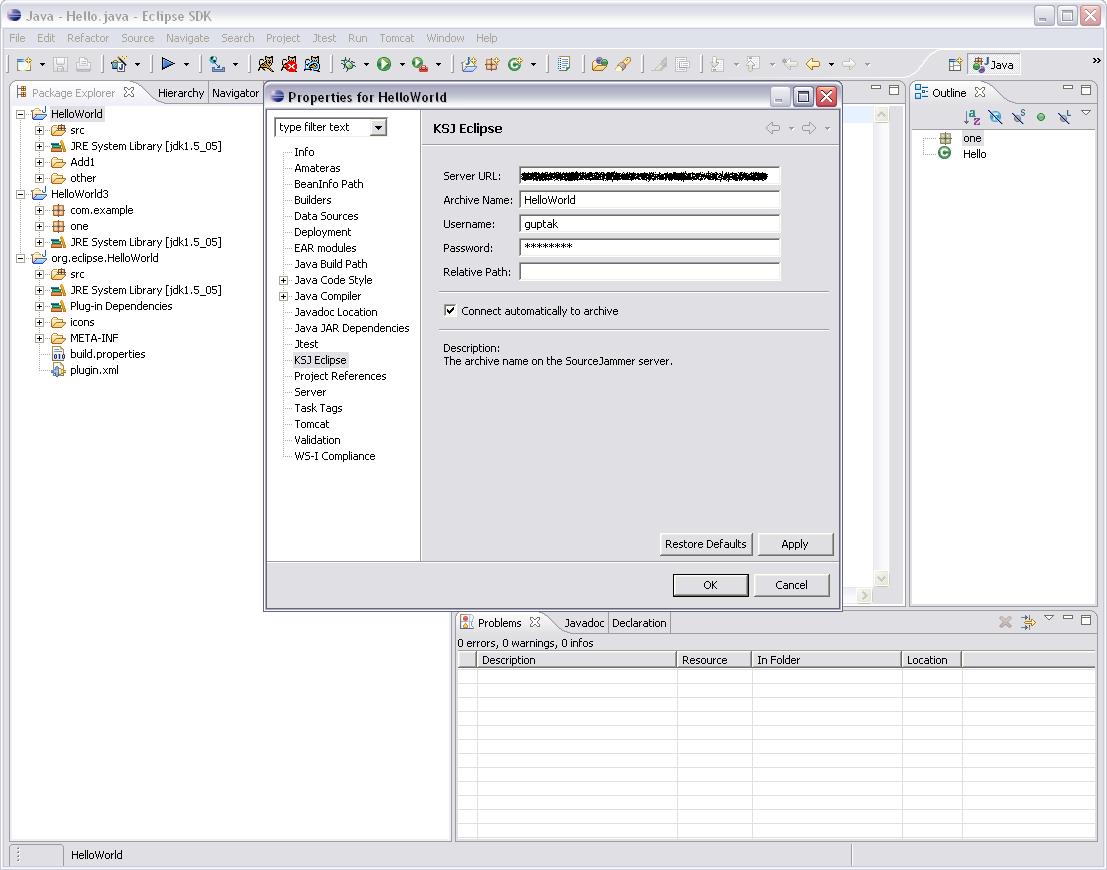This screenshot has height=870, width=1107.
Task: Click the Hide Static Members icon in Outline
Action: pyautogui.click(x=1018, y=117)
